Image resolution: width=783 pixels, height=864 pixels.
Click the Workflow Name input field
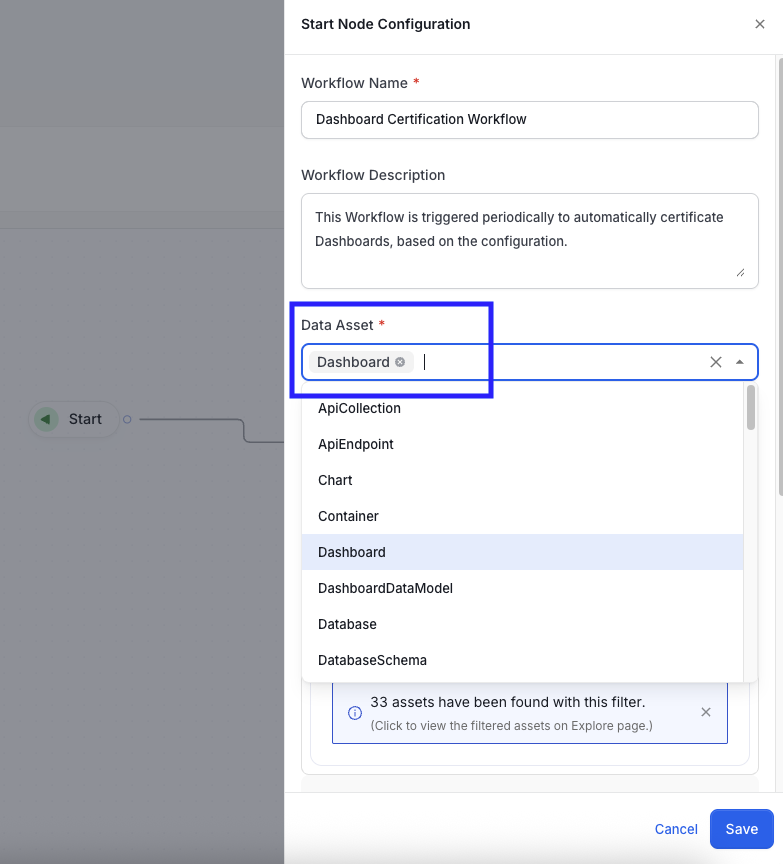(x=529, y=120)
